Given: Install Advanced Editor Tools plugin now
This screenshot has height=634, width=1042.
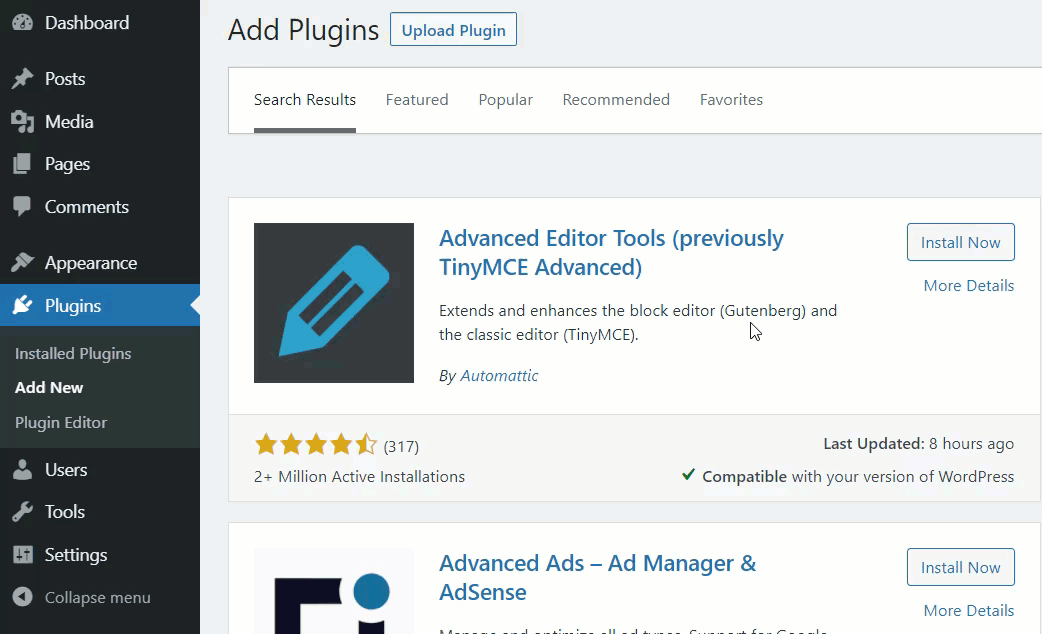Looking at the screenshot, I should pyautogui.click(x=960, y=242).
